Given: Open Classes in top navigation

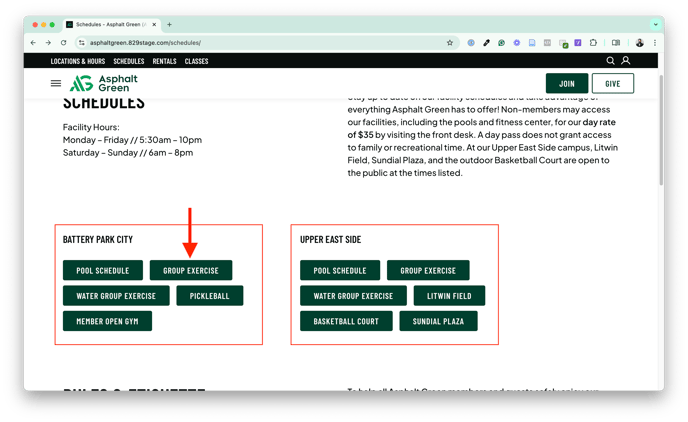Looking at the screenshot, I should 197,61.
